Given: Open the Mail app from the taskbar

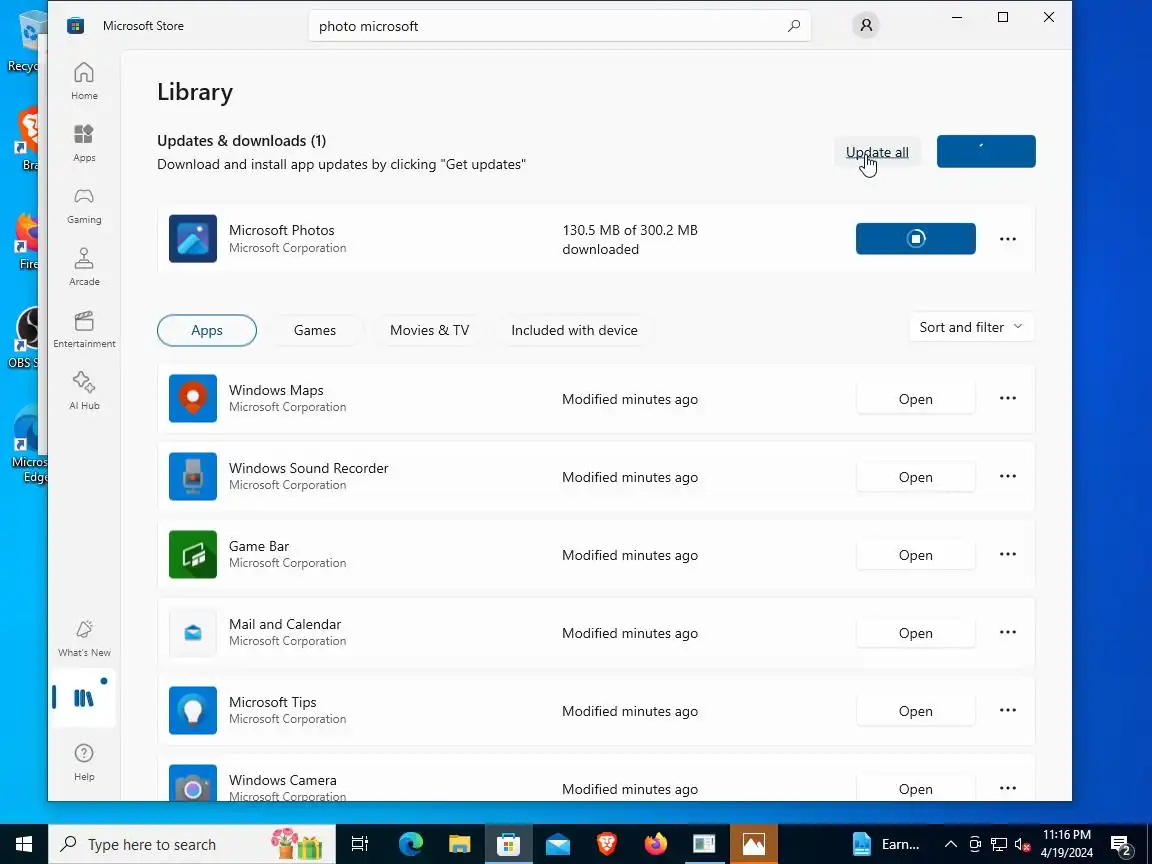Looking at the screenshot, I should click(x=558, y=844).
